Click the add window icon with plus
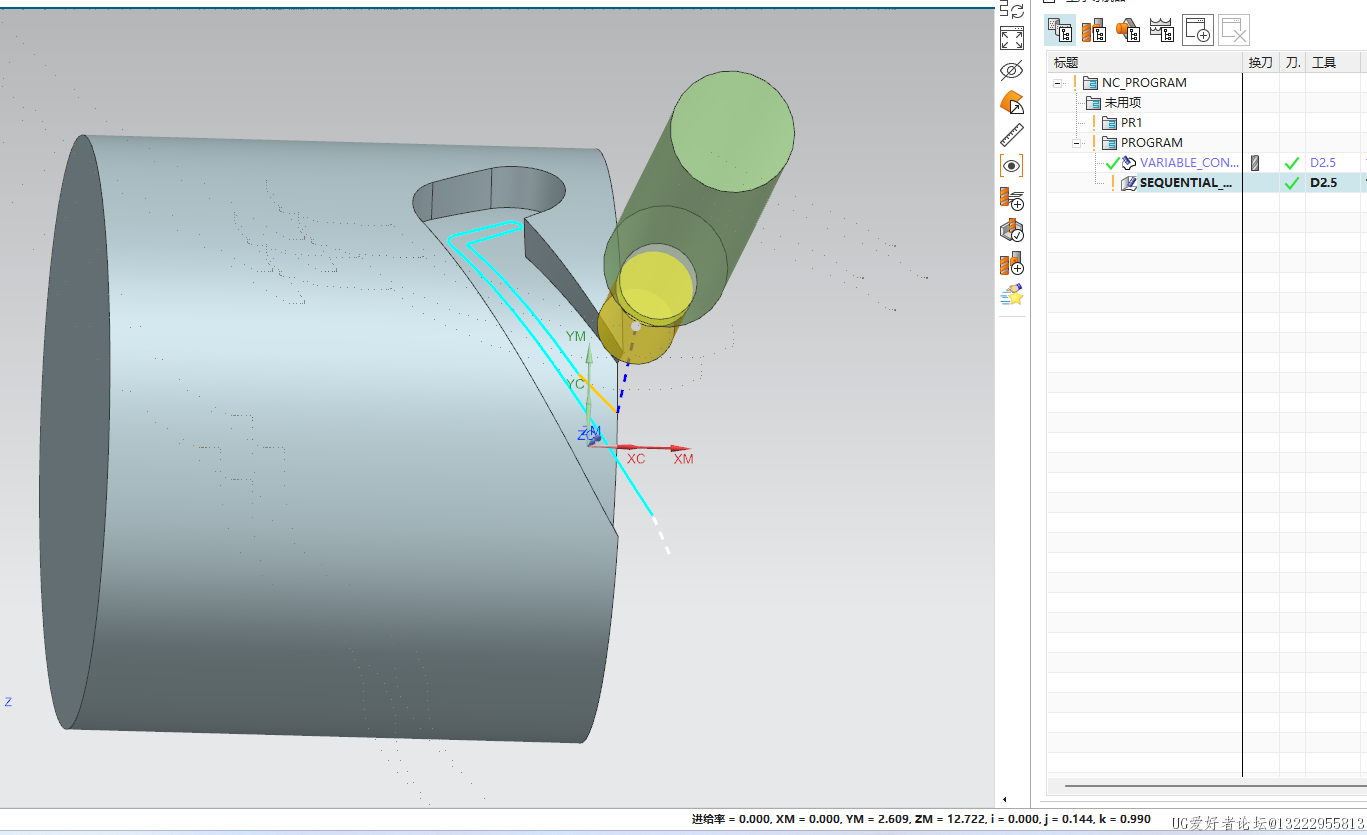This screenshot has height=835, width=1367. (1198, 30)
